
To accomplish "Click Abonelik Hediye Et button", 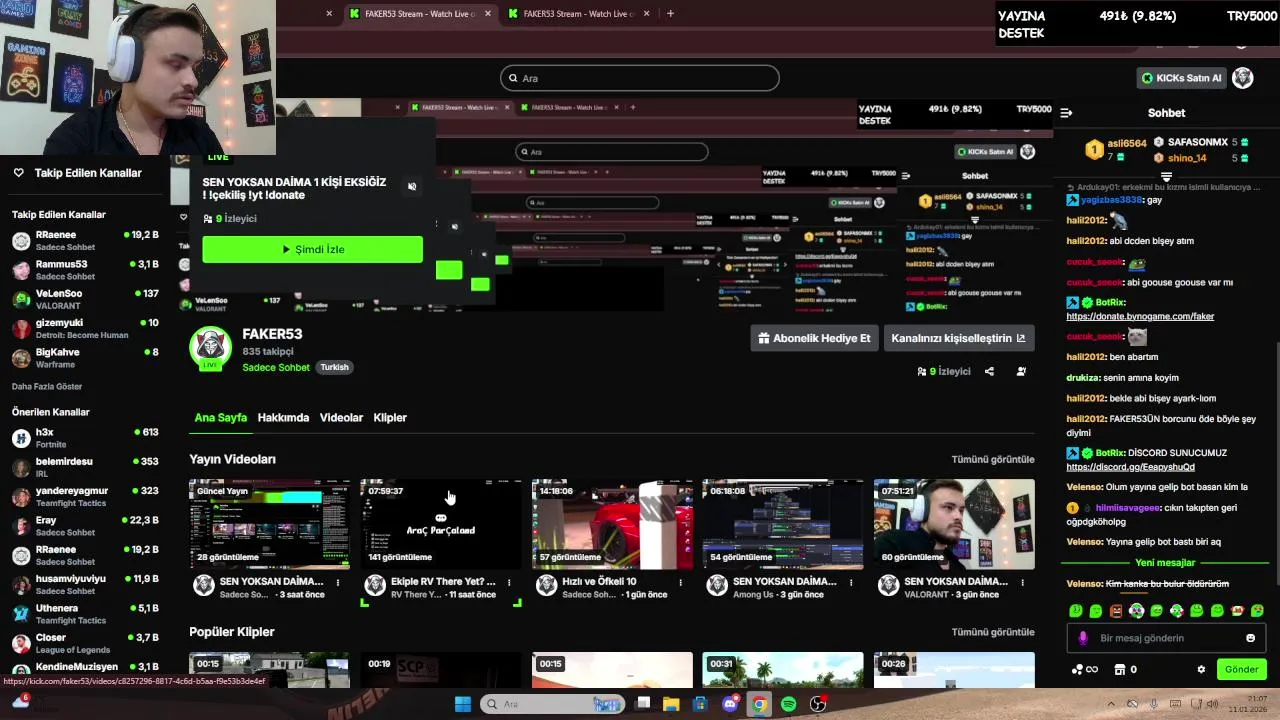I will pos(814,338).
